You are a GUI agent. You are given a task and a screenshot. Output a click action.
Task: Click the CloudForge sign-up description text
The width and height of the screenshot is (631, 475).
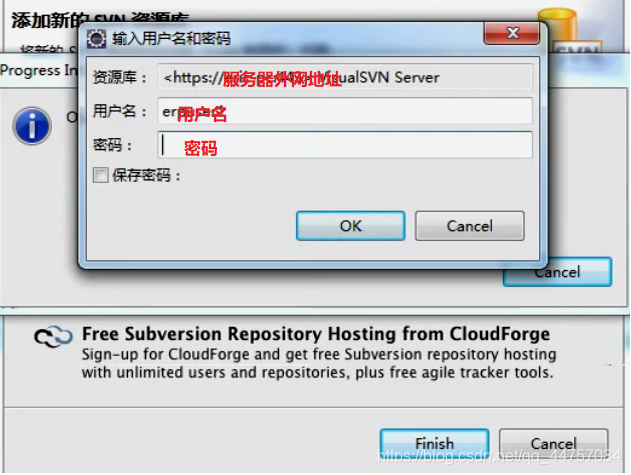pyautogui.click(x=319, y=363)
